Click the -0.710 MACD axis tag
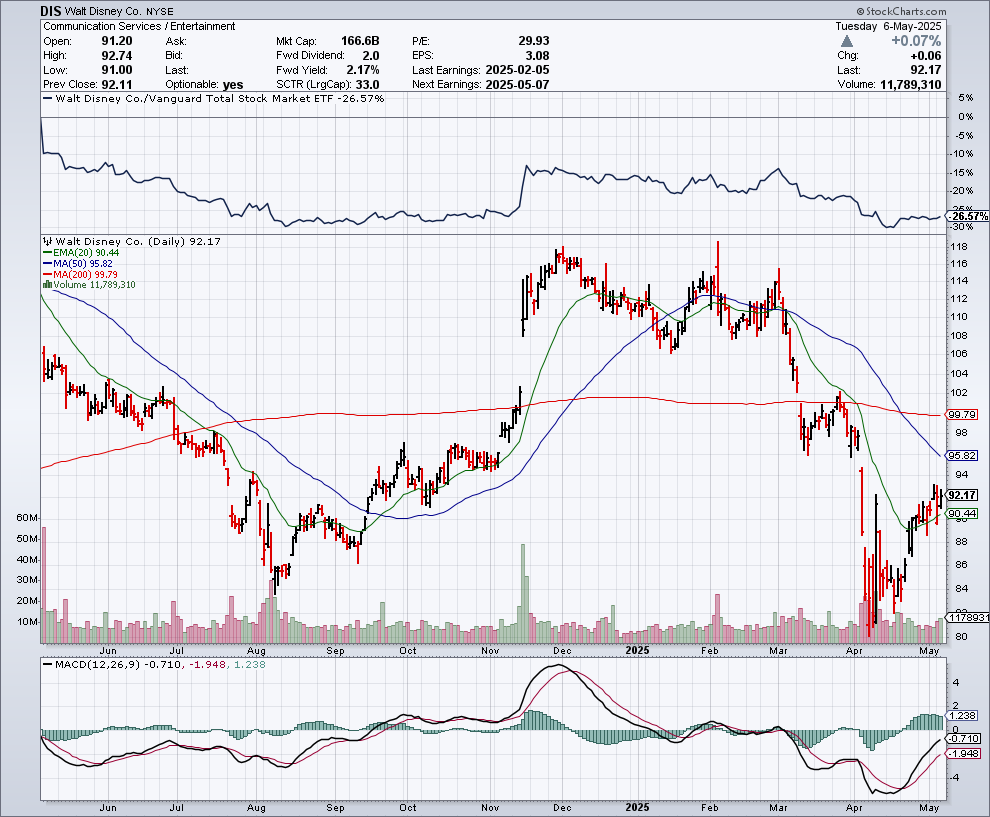This screenshot has height=817, width=990. click(962, 738)
